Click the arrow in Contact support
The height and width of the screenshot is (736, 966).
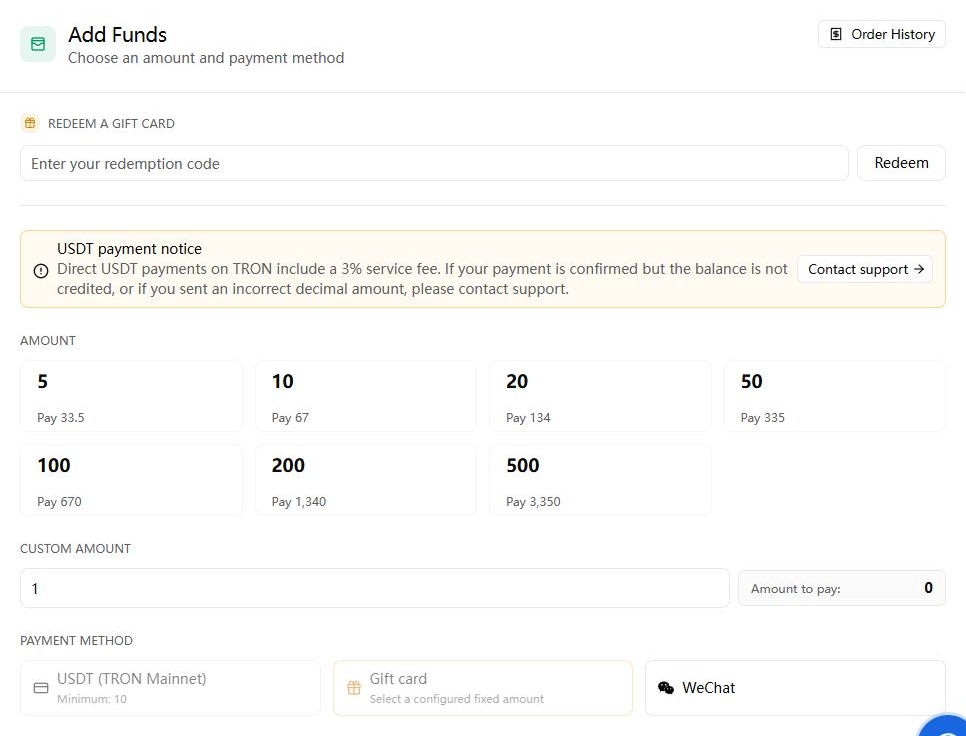[919, 269]
